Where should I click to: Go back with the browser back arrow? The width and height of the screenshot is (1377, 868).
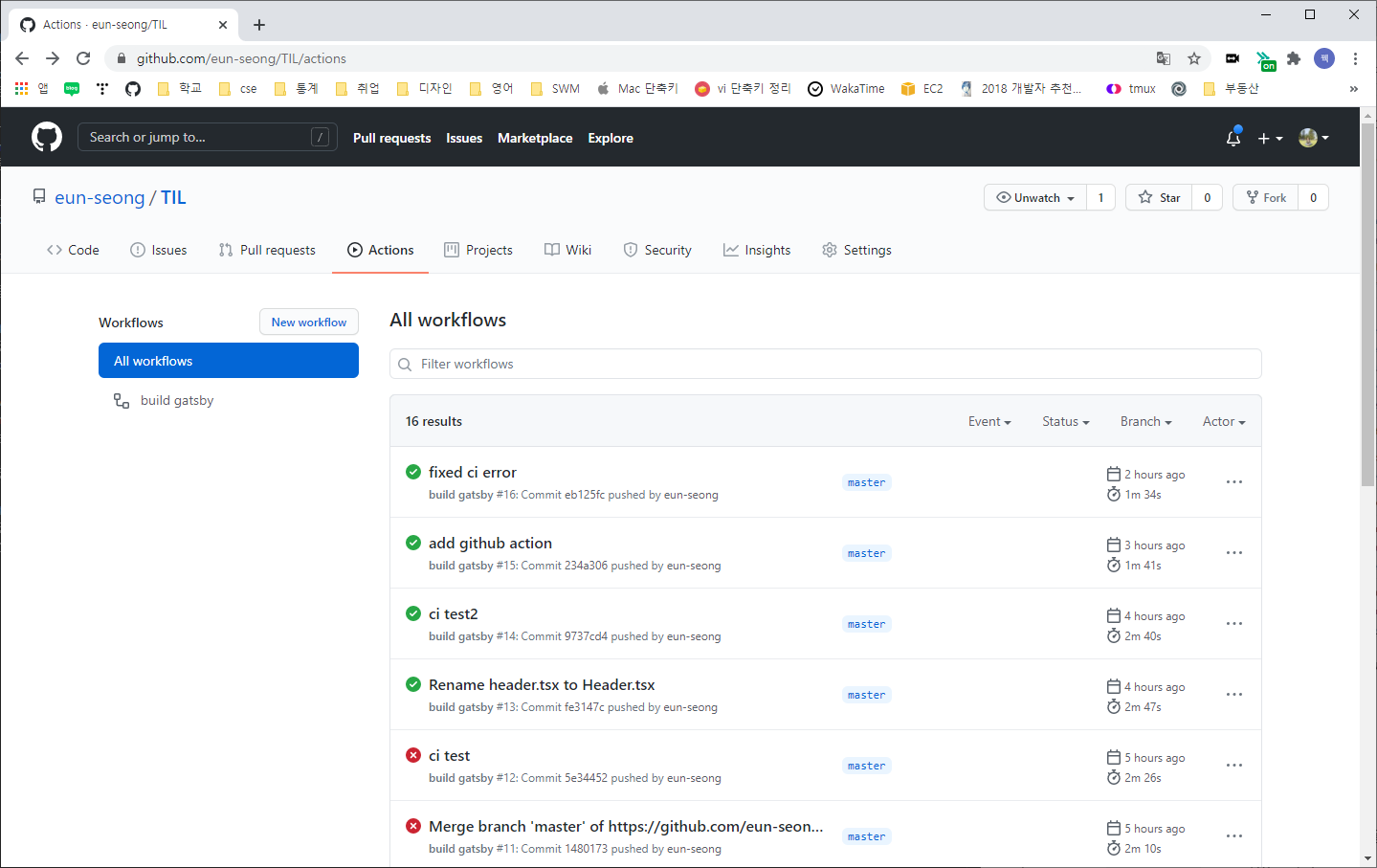point(22,58)
